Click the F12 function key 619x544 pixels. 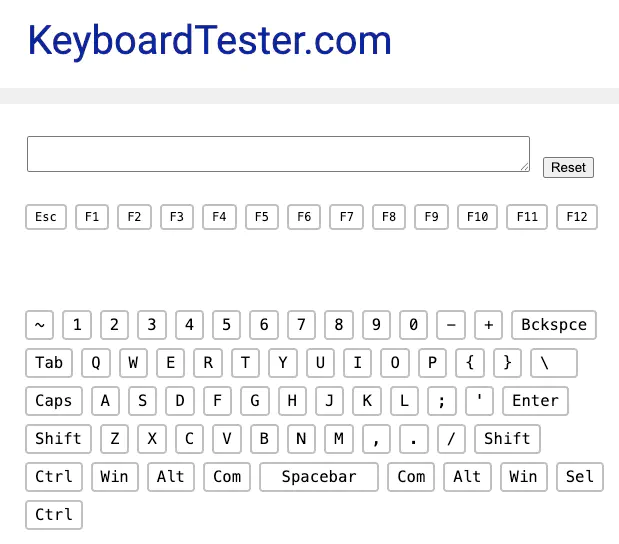tap(576, 217)
